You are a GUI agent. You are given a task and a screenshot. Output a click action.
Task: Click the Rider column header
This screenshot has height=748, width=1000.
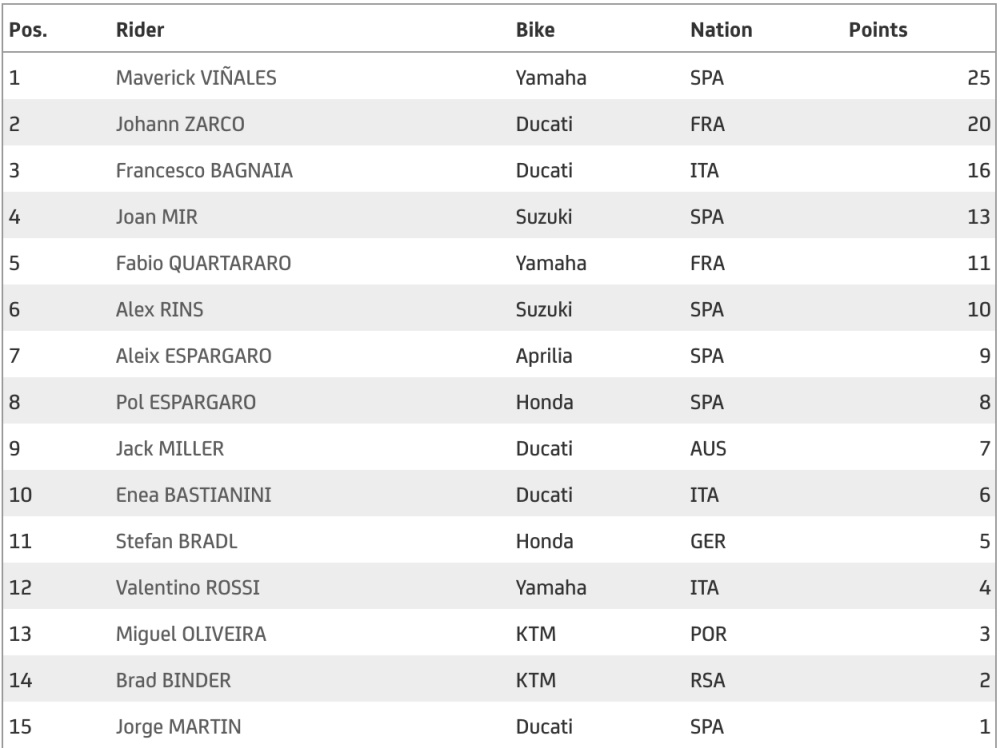pyautogui.click(x=140, y=30)
